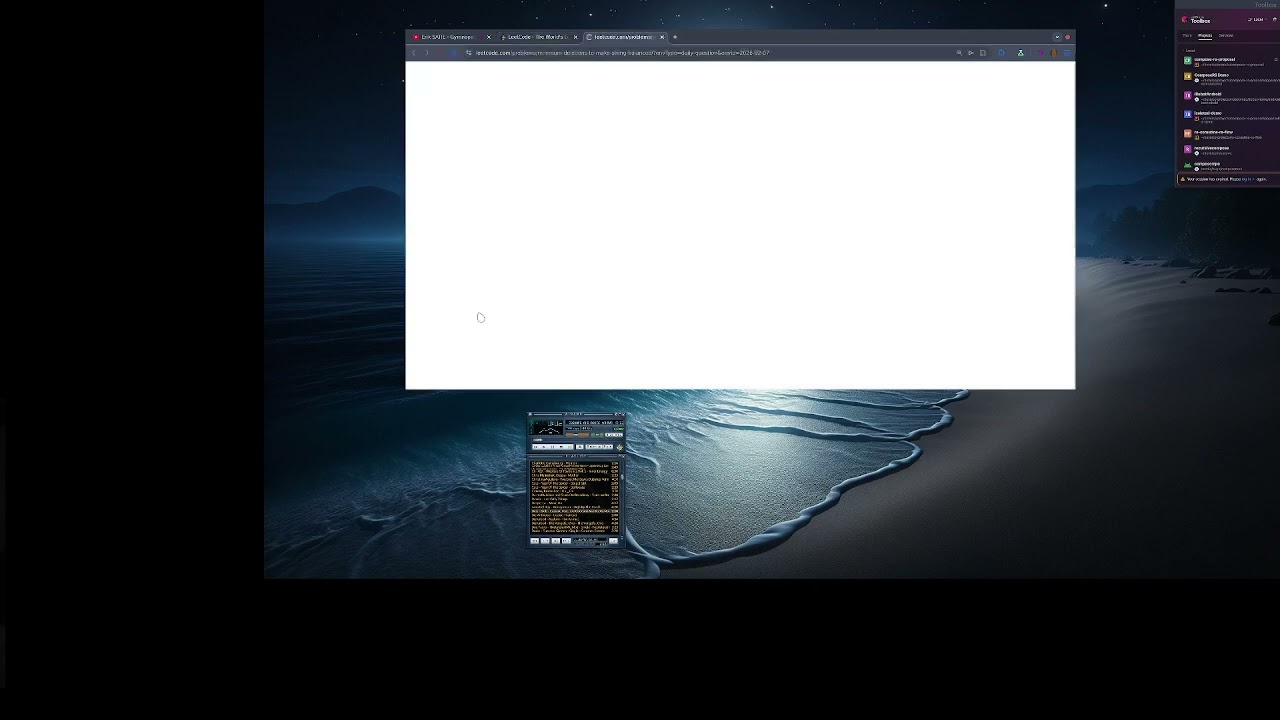The height and width of the screenshot is (720, 1280).
Task: Click the playlist remove button in Winamp
Action: 545,541
